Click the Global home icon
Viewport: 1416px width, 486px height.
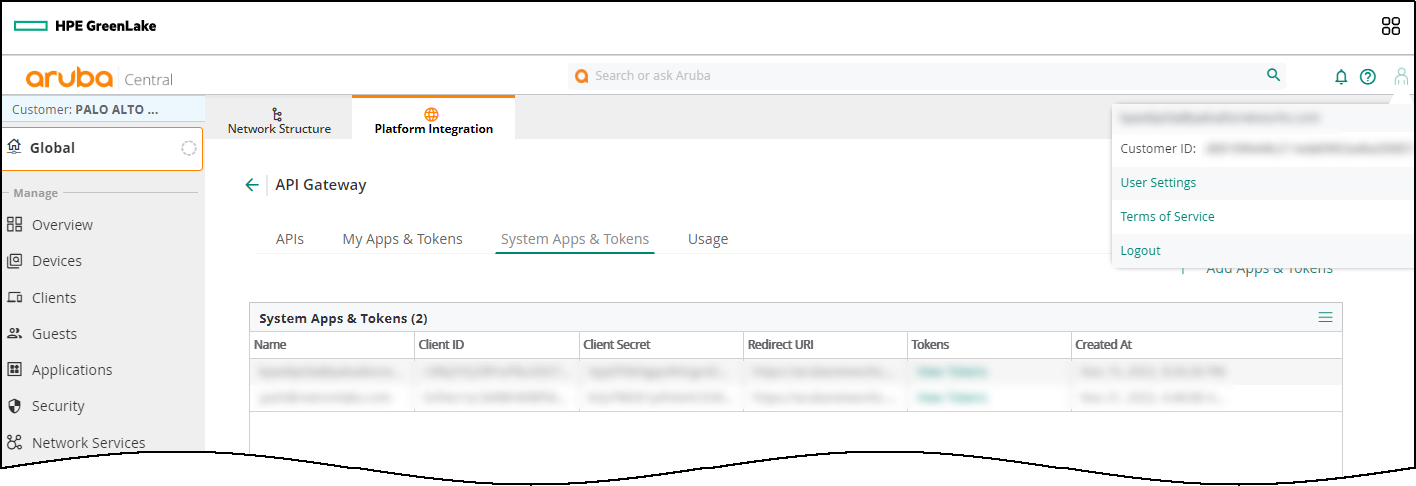pyautogui.click(x=14, y=147)
